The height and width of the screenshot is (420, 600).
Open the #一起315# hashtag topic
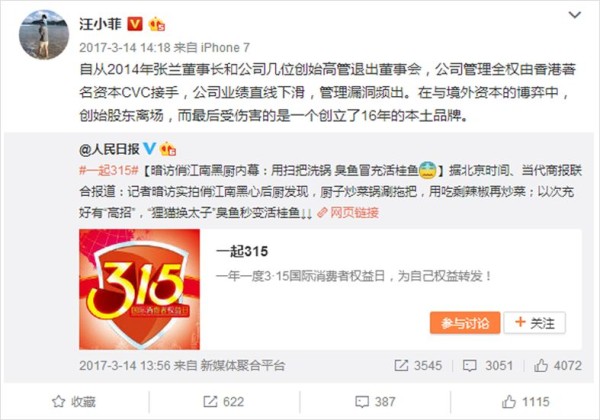109,170
